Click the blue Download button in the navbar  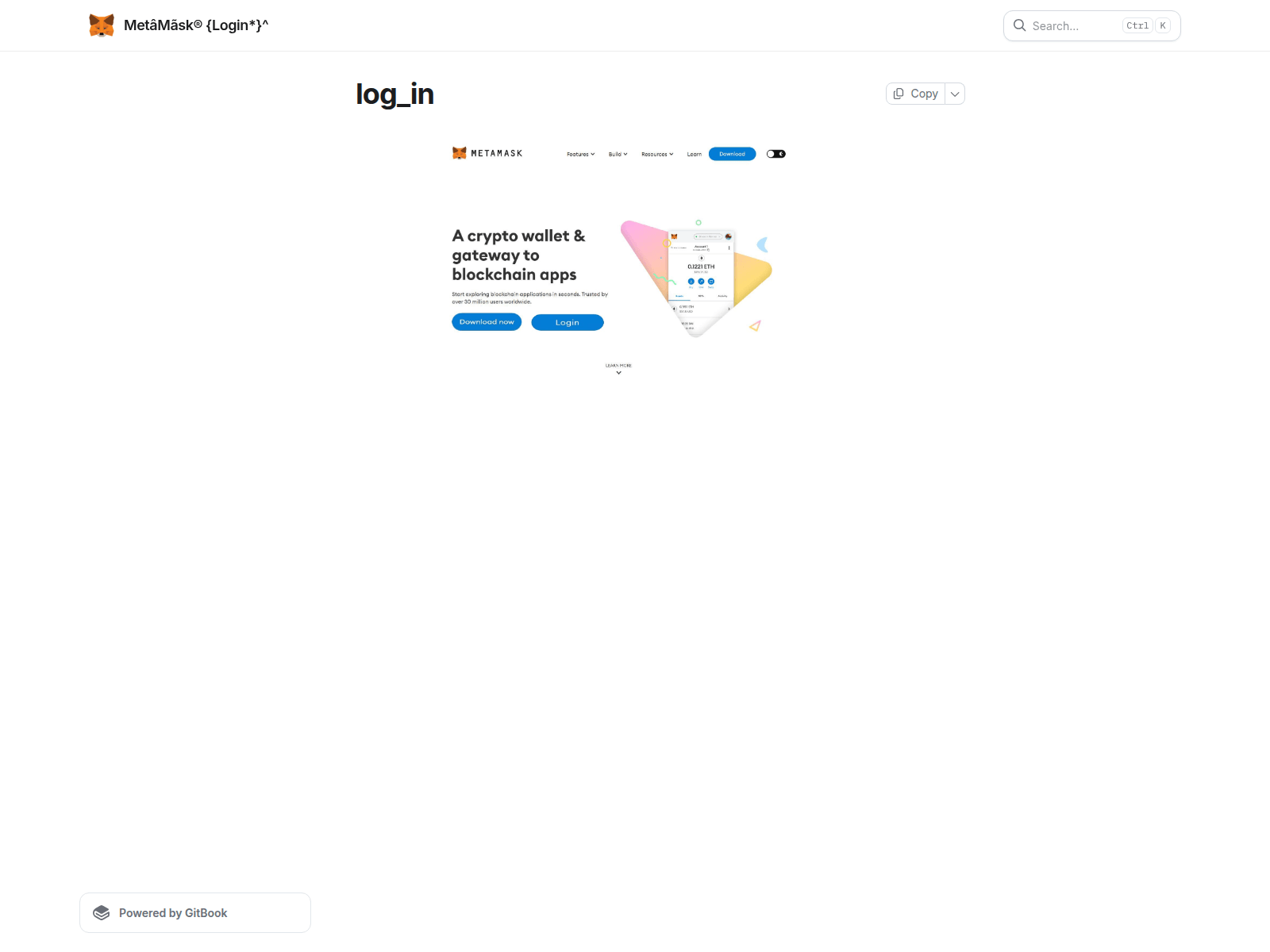(732, 154)
